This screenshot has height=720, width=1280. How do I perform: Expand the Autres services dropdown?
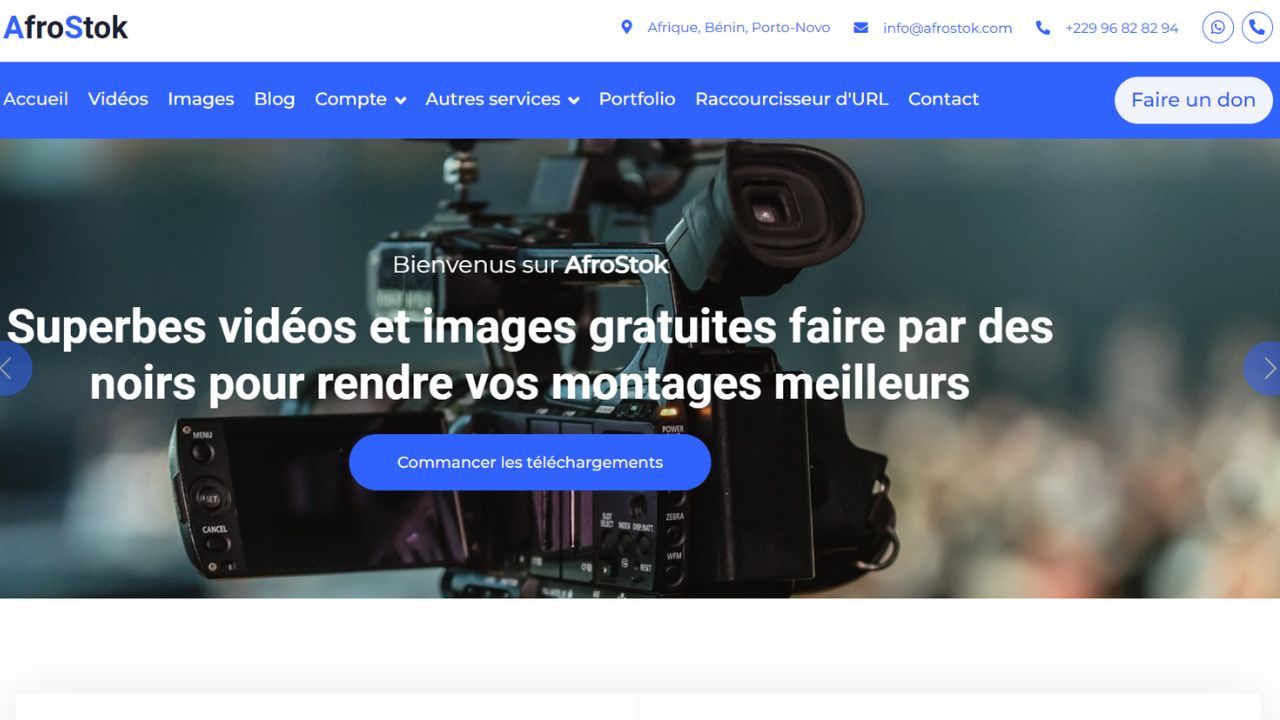[x=502, y=99]
